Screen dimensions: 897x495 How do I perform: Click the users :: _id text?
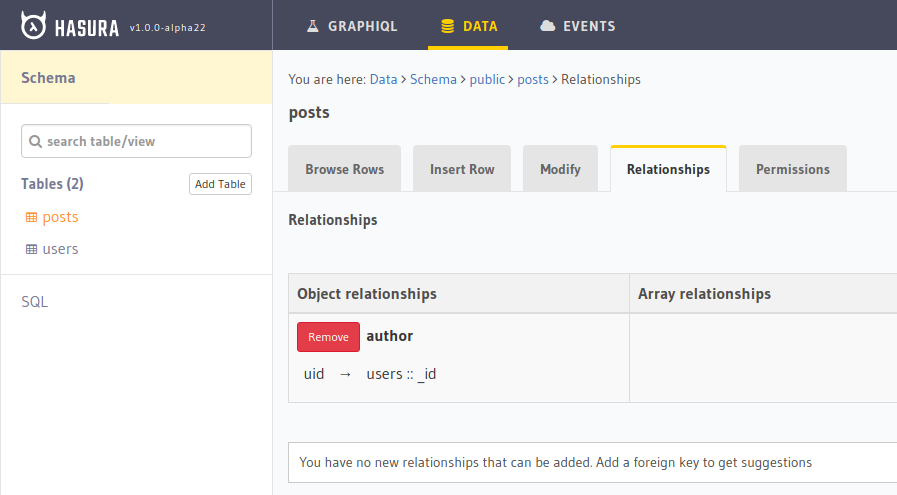(401, 374)
